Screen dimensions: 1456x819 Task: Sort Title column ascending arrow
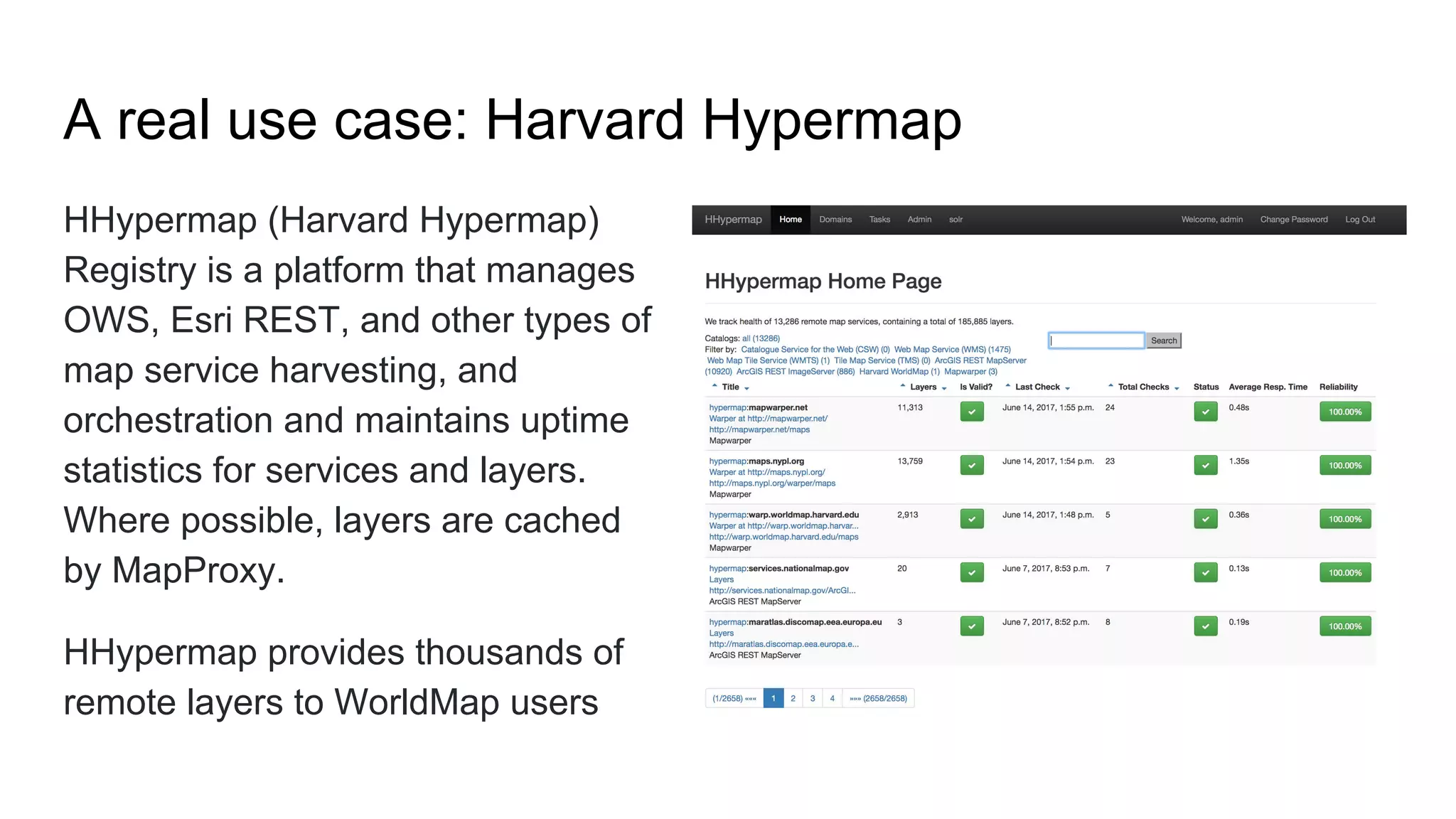(x=714, y=386)
